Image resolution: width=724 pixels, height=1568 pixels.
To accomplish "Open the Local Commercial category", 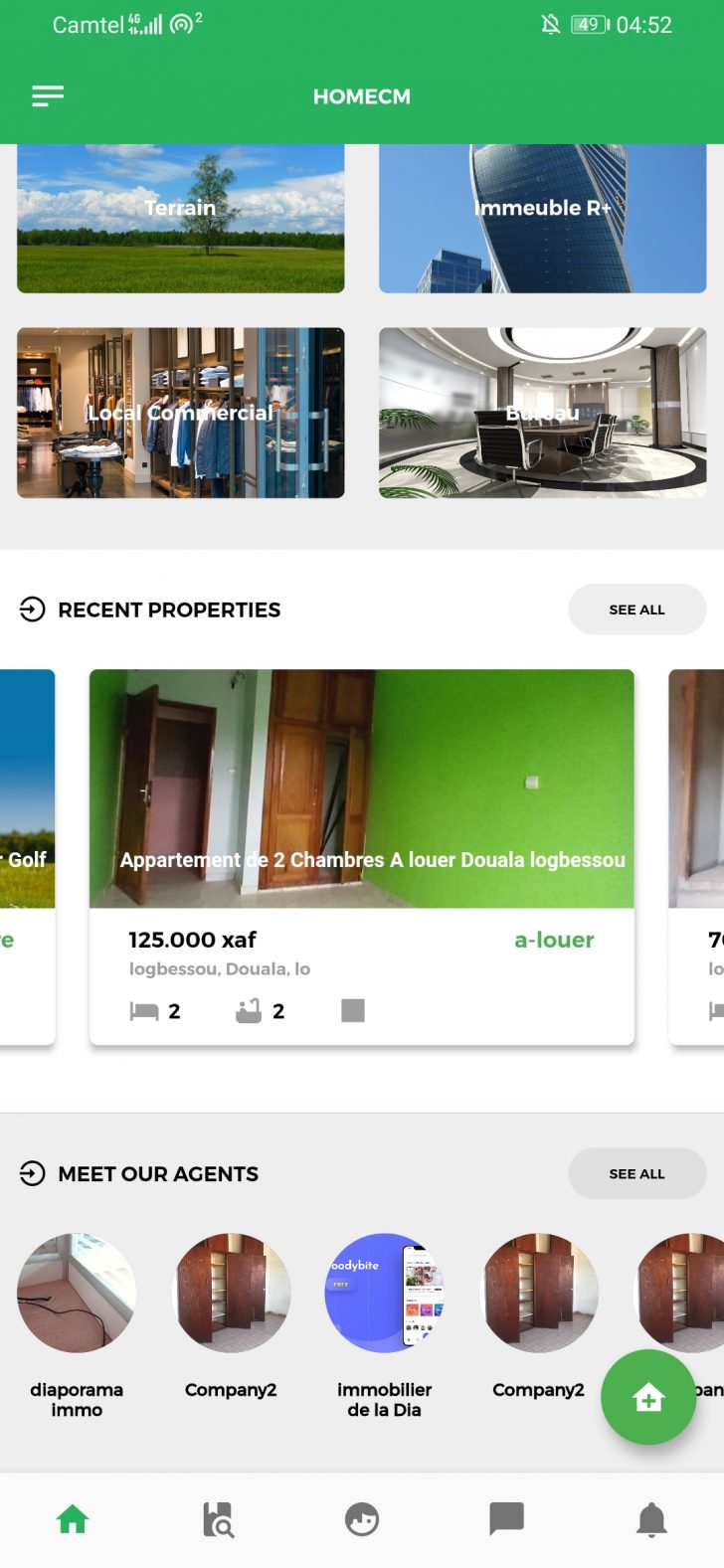I will point(181,413).
